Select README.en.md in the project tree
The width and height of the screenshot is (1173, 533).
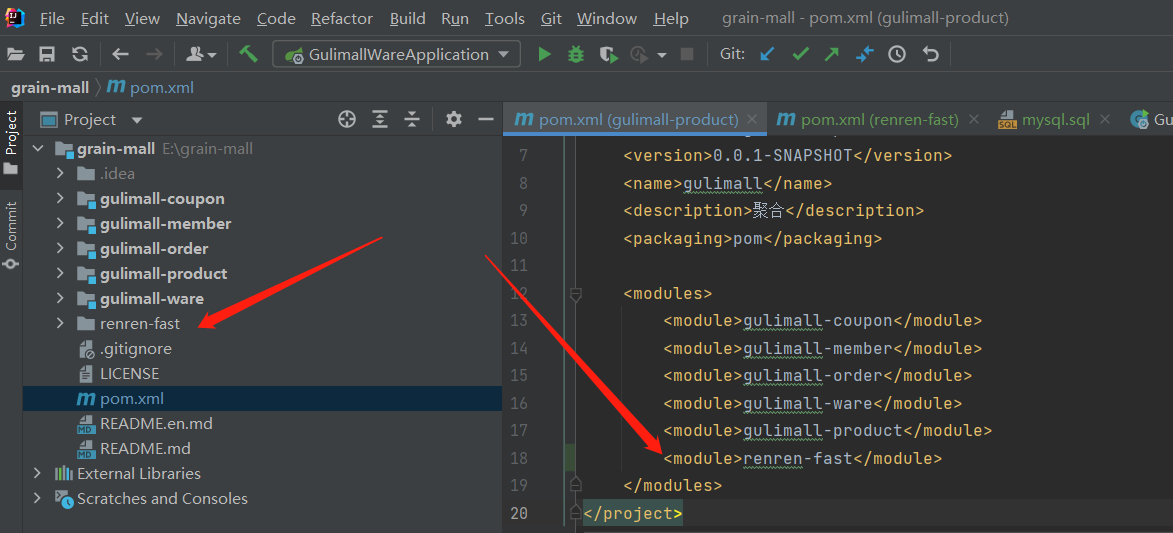156,424
